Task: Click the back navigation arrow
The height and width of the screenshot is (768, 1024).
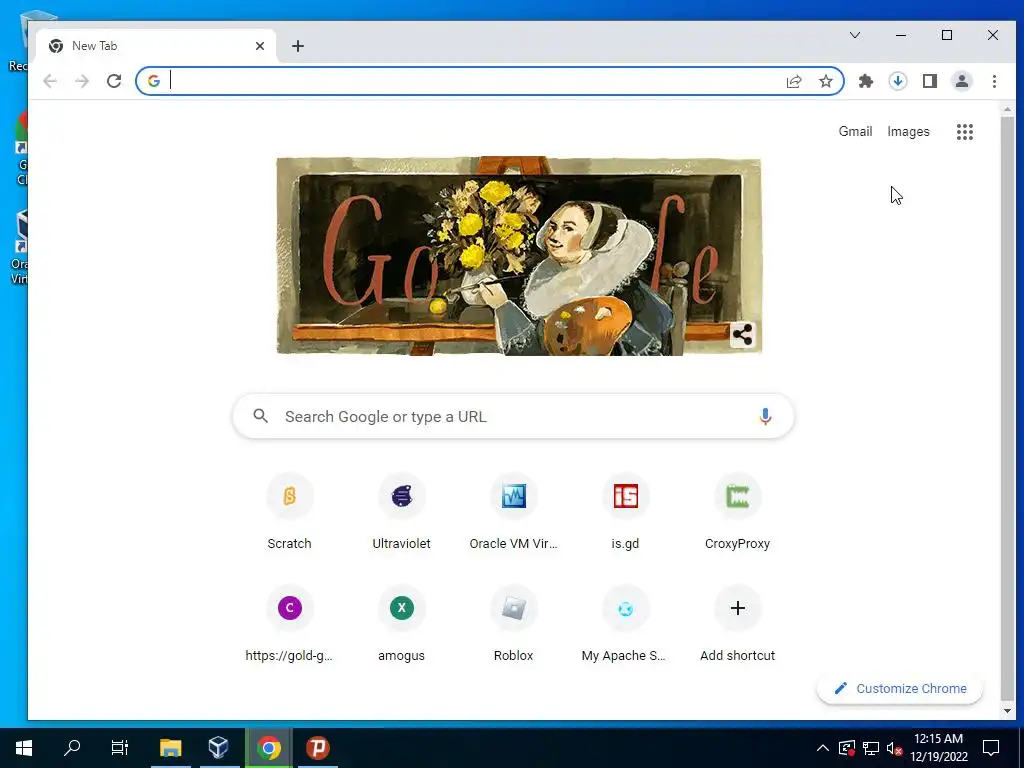Action: (50, 81)
